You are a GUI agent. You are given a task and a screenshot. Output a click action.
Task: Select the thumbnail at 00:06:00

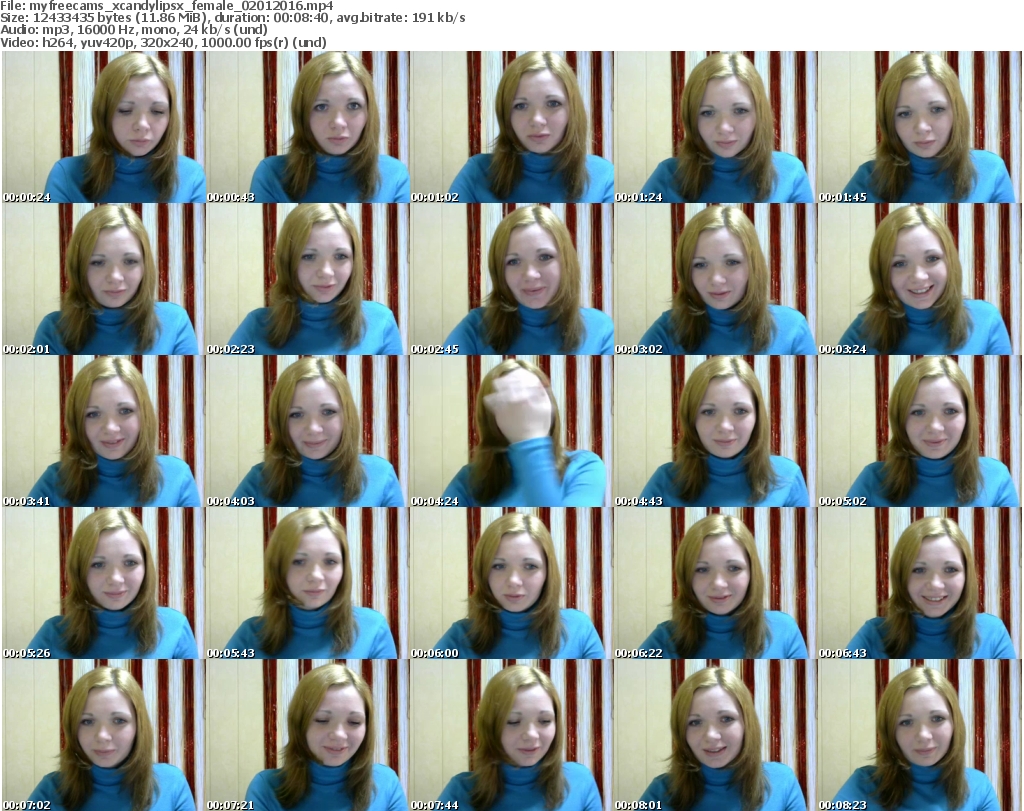click(x=511, y=584)
